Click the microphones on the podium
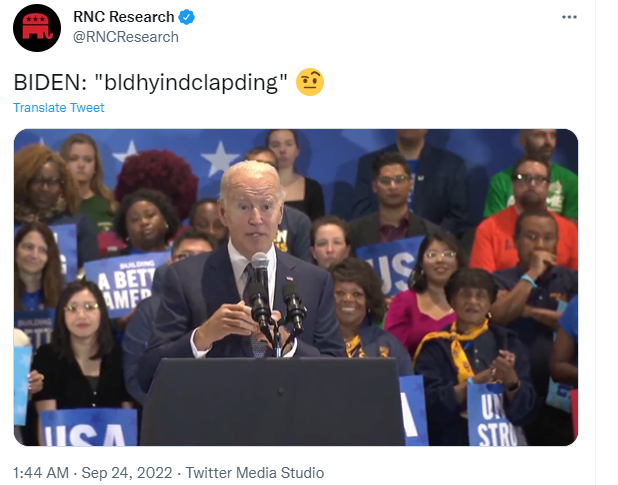 point(276,297)
